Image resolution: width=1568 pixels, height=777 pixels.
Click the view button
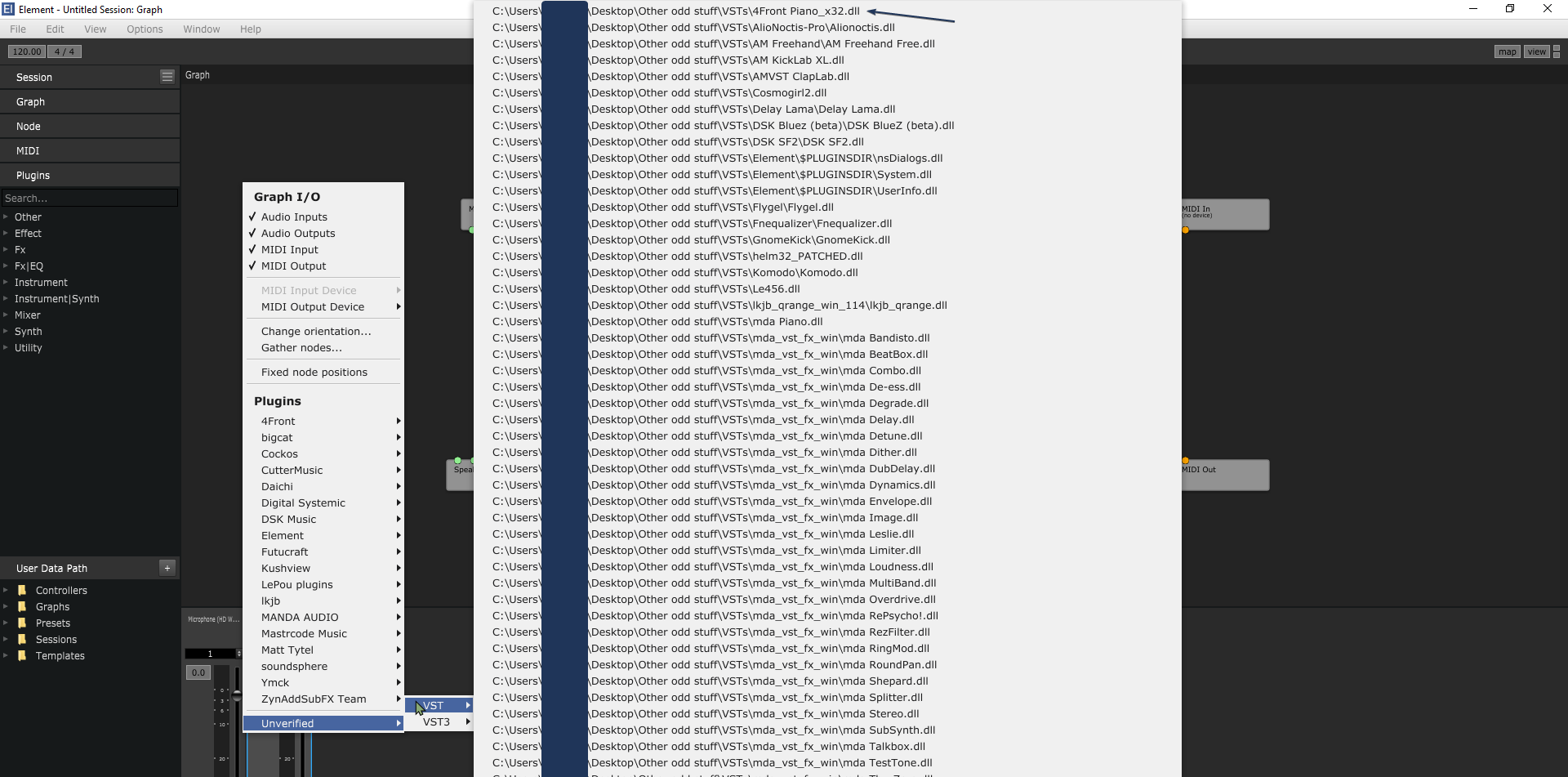click(1536, 51)
